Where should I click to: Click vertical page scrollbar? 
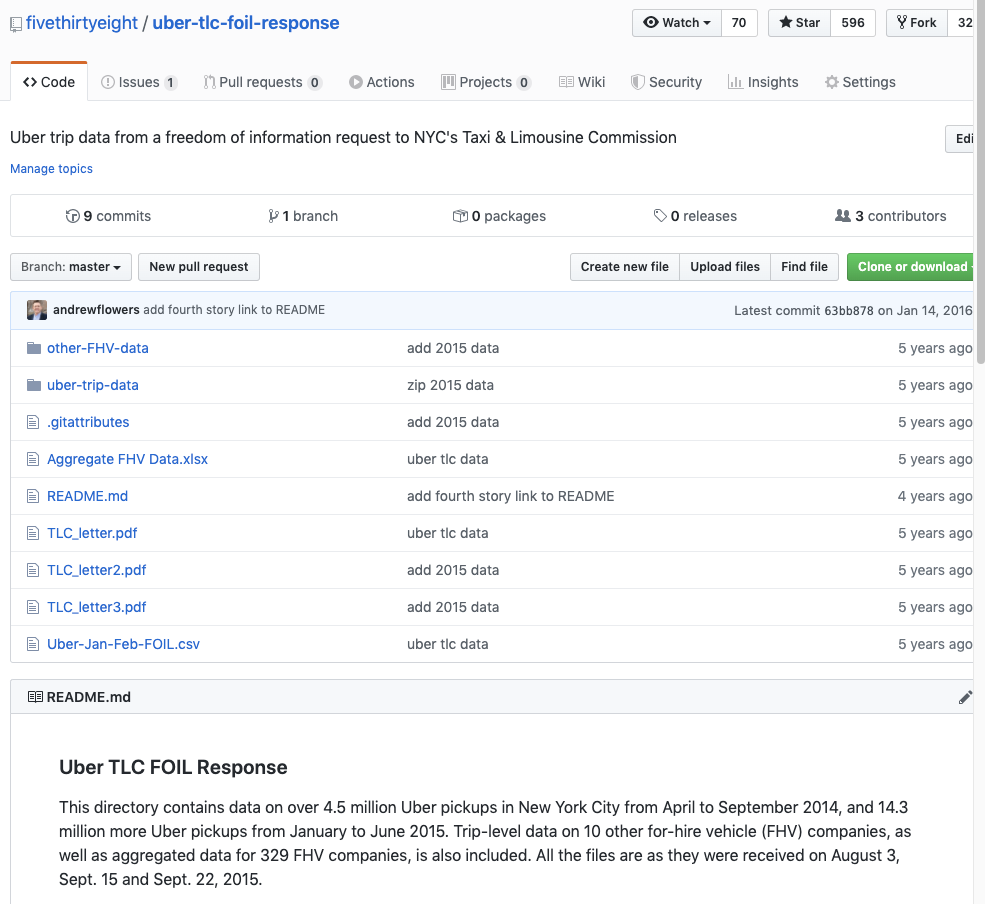(980, 182)
